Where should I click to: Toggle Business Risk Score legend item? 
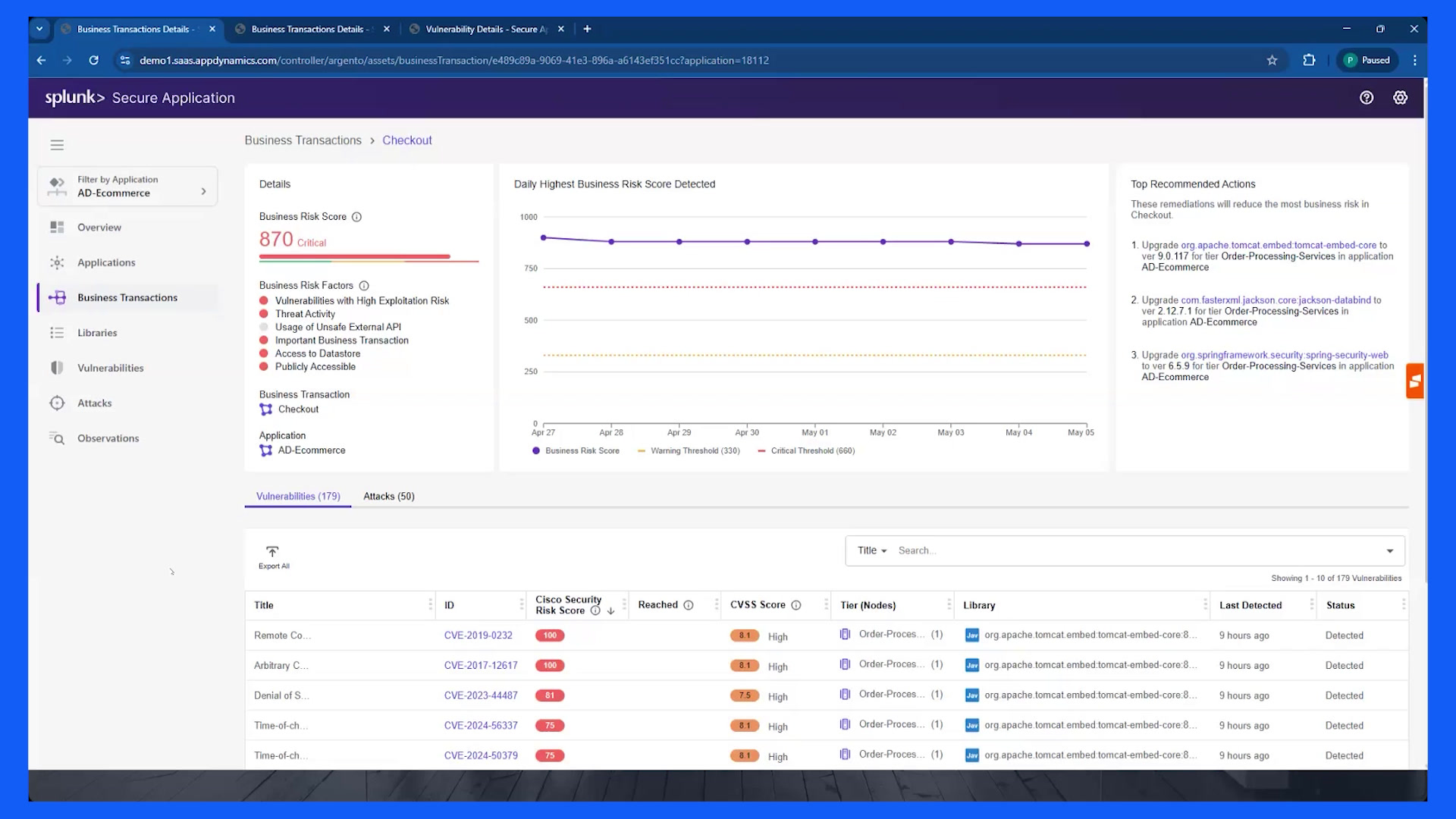point(576,451)
